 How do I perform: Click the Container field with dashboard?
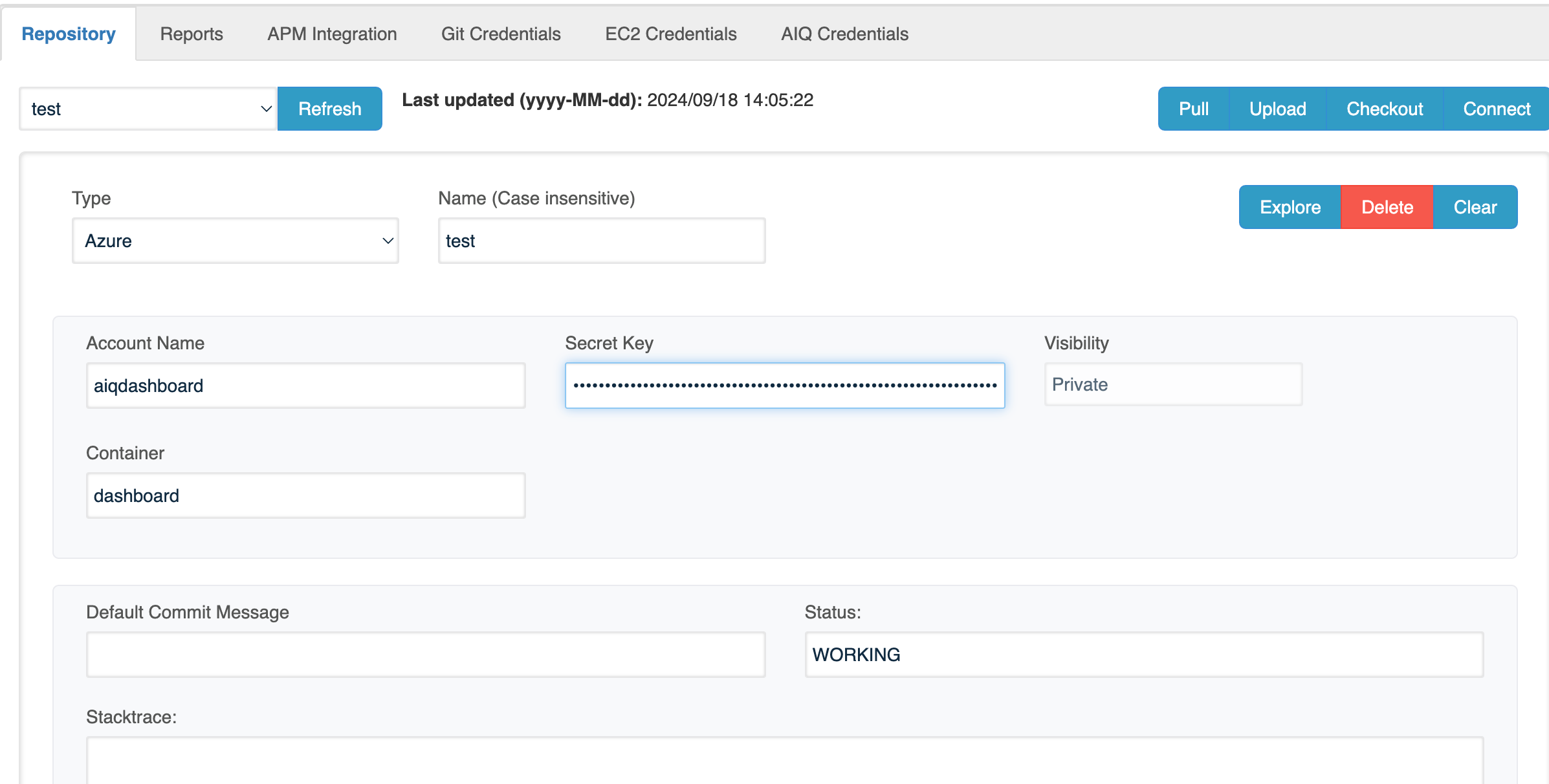(x=306, y=495)
